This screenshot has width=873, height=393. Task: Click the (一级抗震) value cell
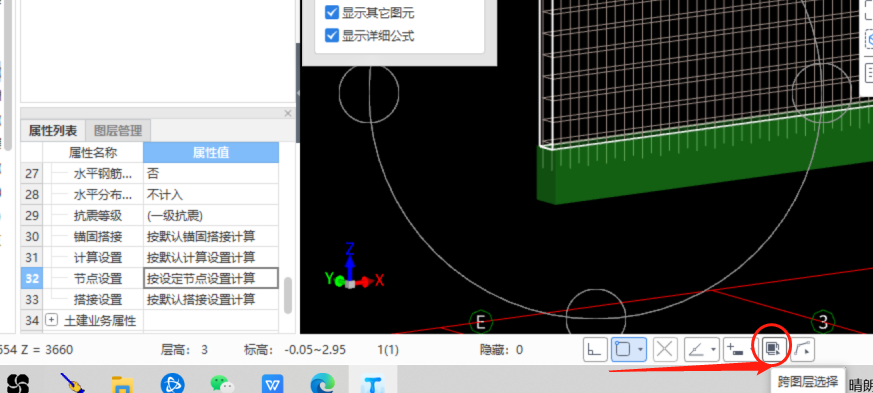pyautogui.click(x=210, y=216)
